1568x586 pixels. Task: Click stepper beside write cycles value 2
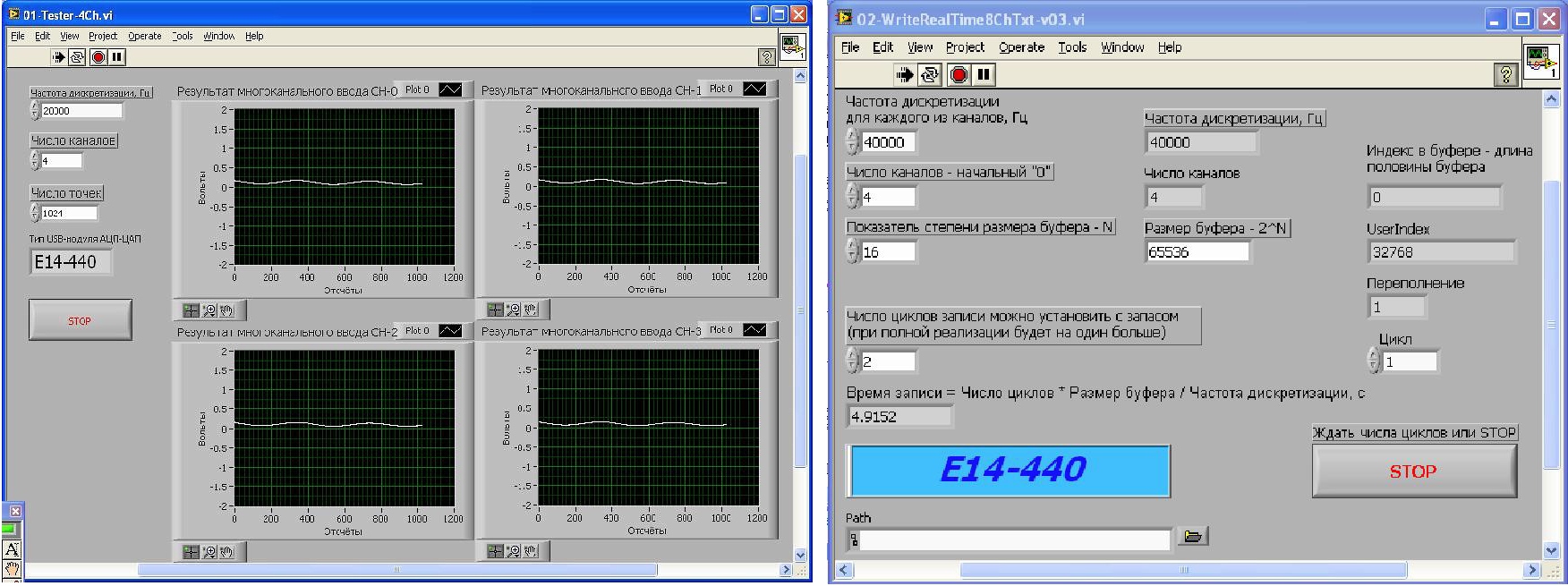[853, 361]
